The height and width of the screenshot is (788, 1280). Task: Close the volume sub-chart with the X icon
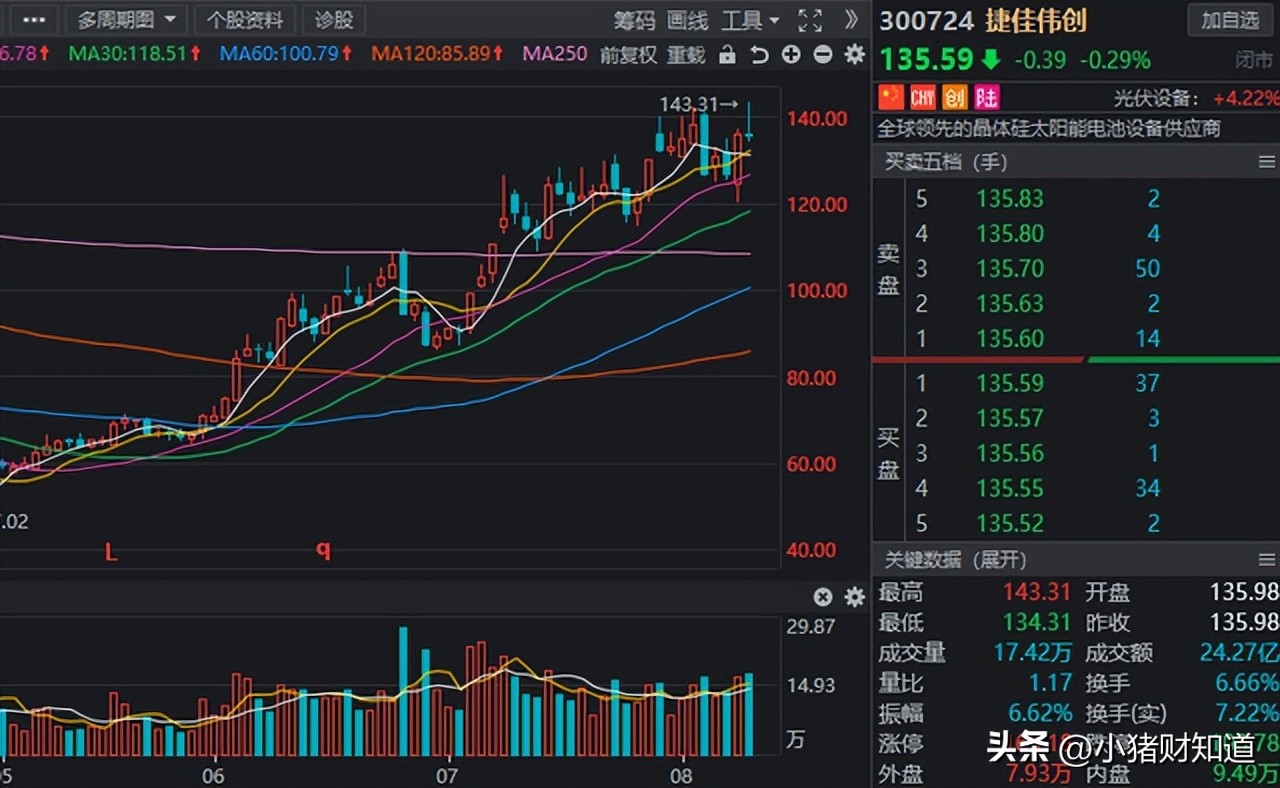coord(822,597)
